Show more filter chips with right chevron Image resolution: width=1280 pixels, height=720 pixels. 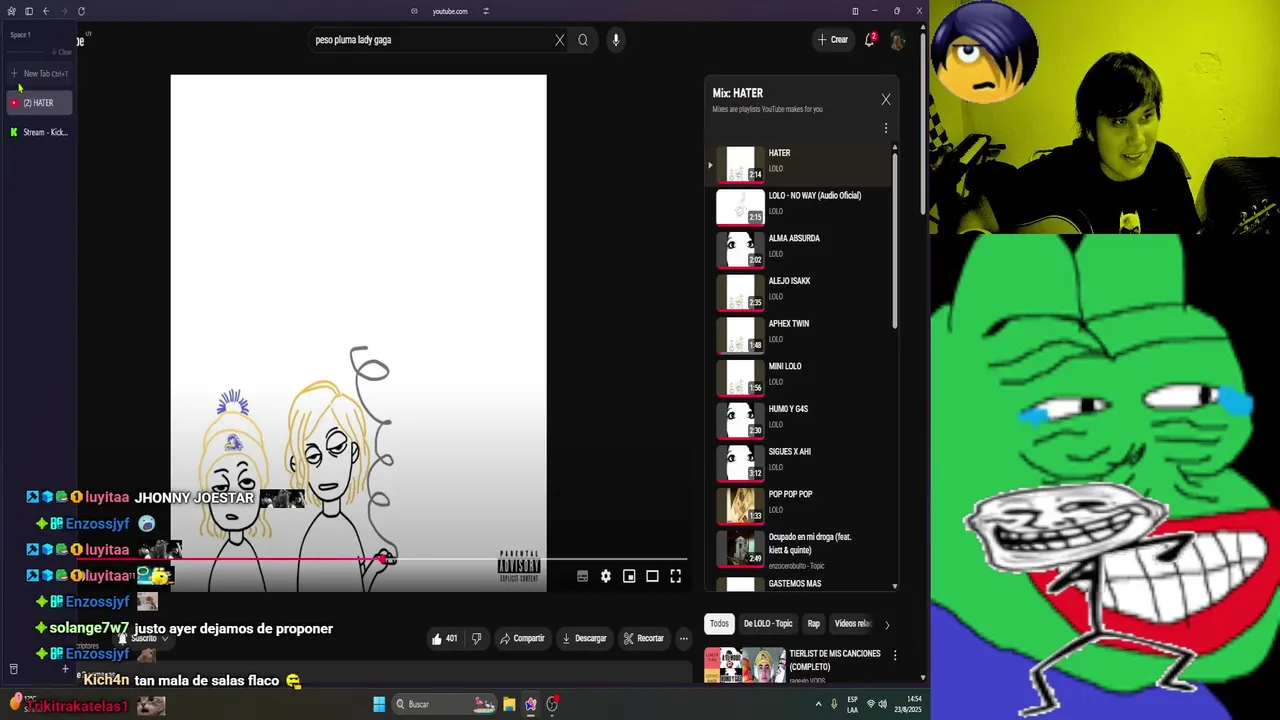887,624
